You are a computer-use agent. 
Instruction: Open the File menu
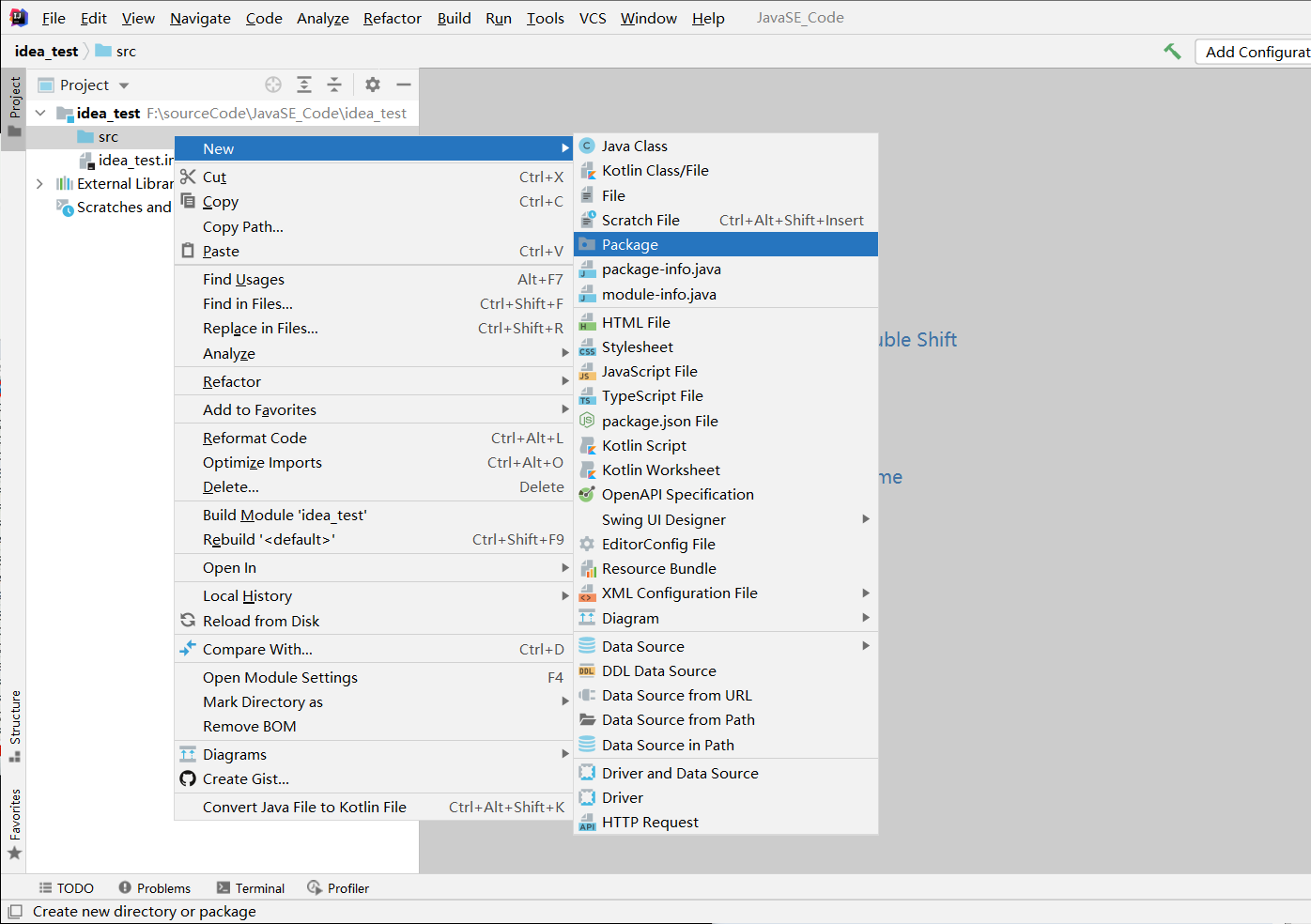tap(54, 18)
